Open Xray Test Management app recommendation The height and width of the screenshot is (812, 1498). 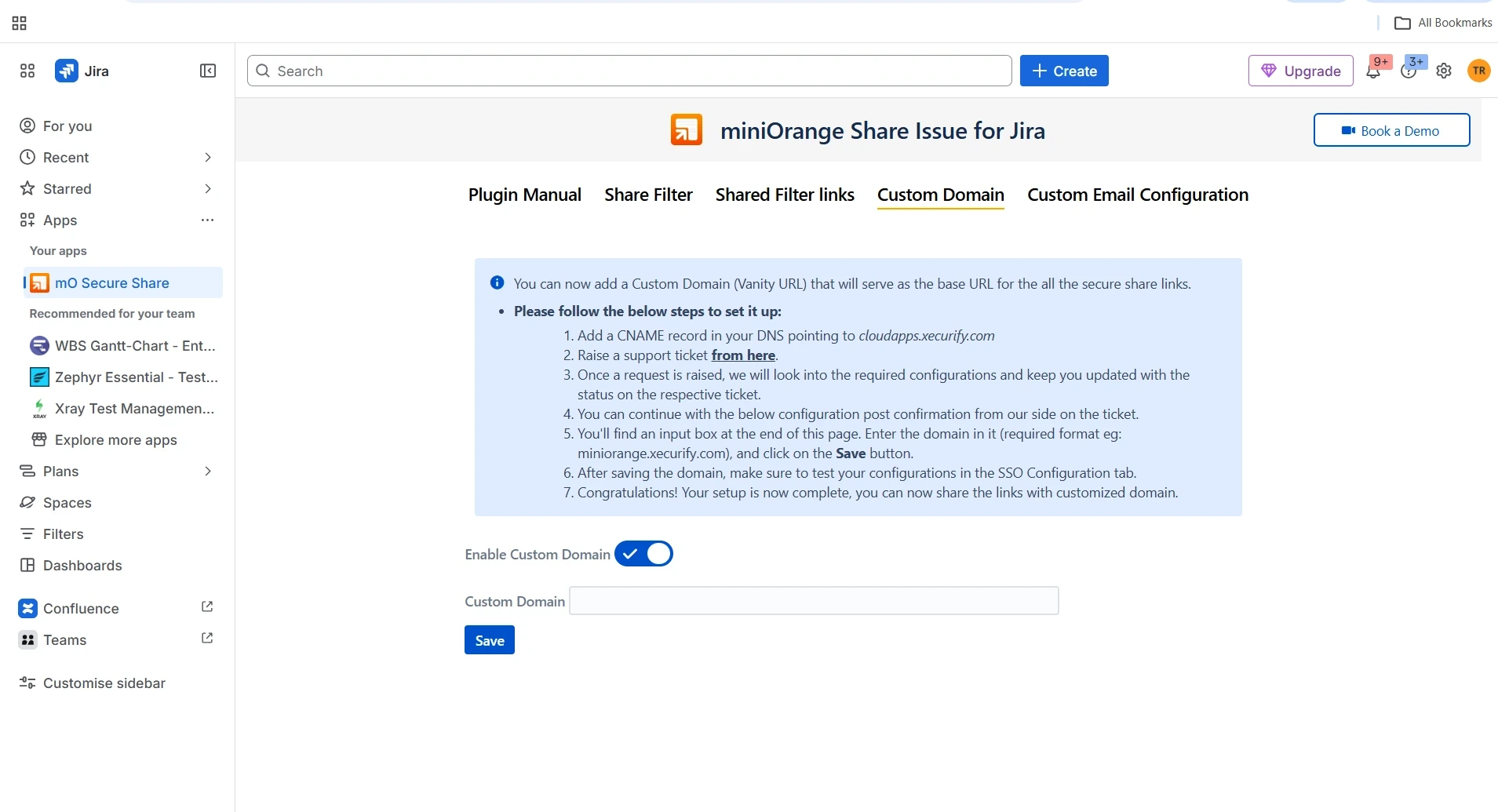pos(122,408)
